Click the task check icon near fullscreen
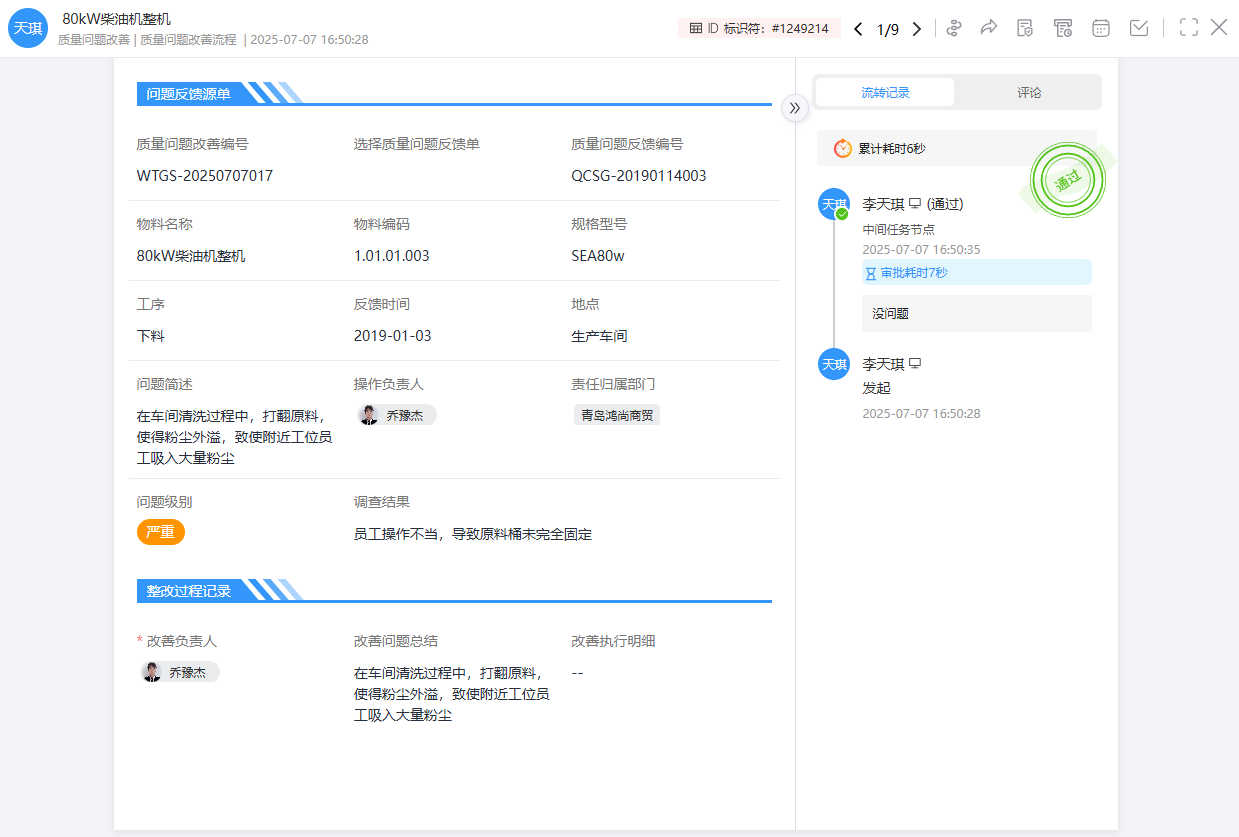This screenshot has width=1239, height=837. [x=1138, y=28]
